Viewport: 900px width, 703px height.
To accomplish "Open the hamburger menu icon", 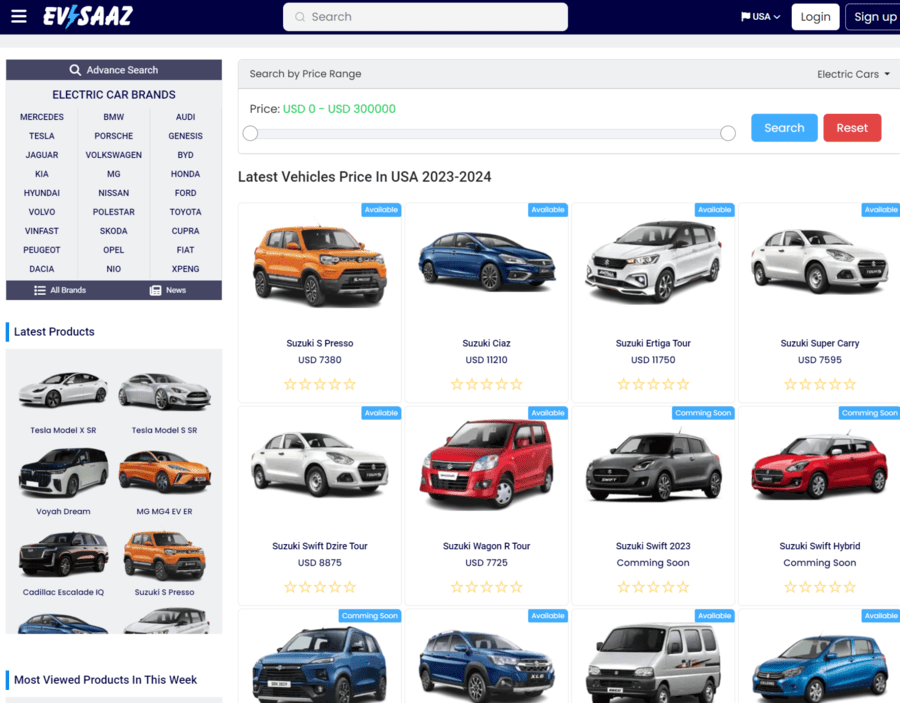I will tap(19, 16).
